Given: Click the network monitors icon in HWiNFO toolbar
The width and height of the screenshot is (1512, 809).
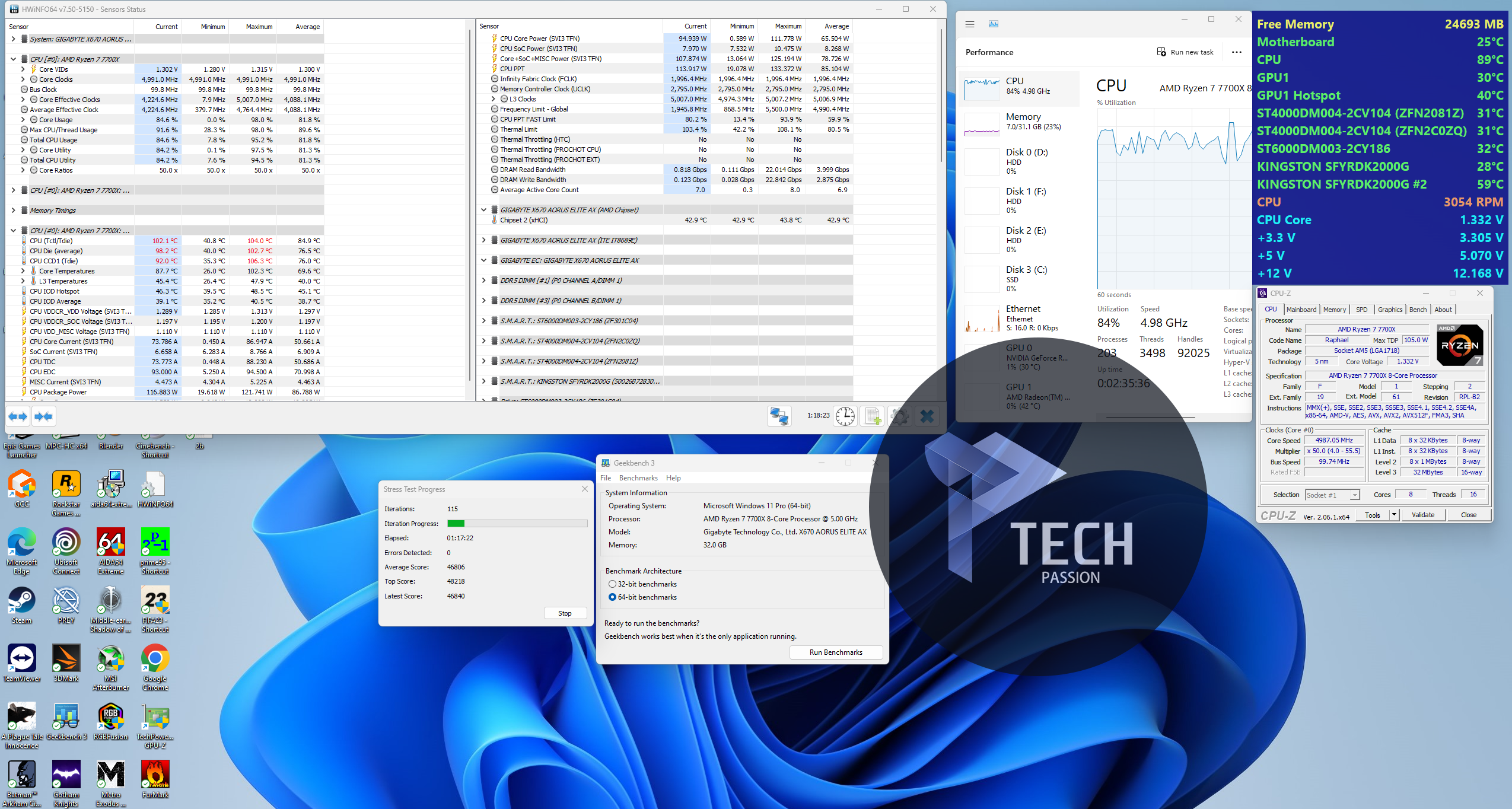Looking at the screenshot, I should click(x=779, y=416).
